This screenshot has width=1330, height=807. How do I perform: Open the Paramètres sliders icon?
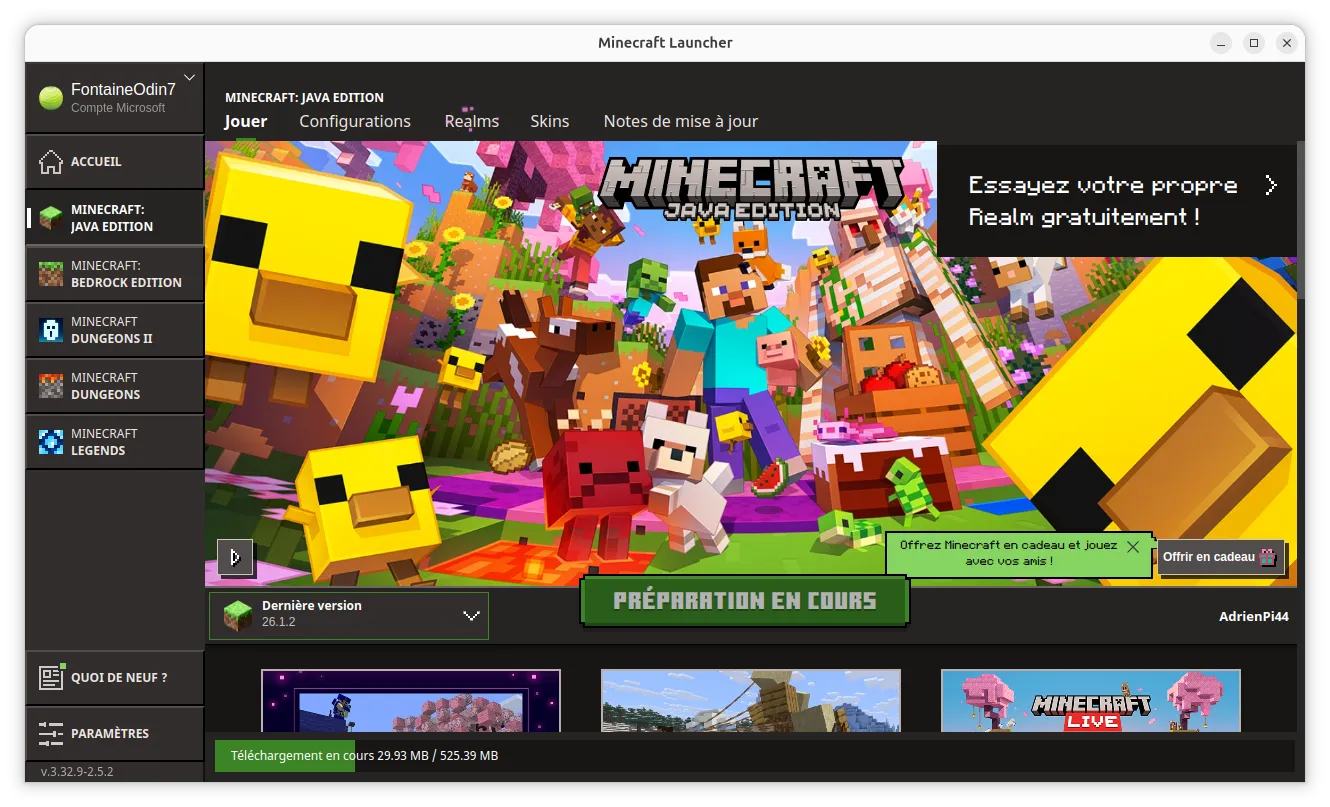[51, 733]
